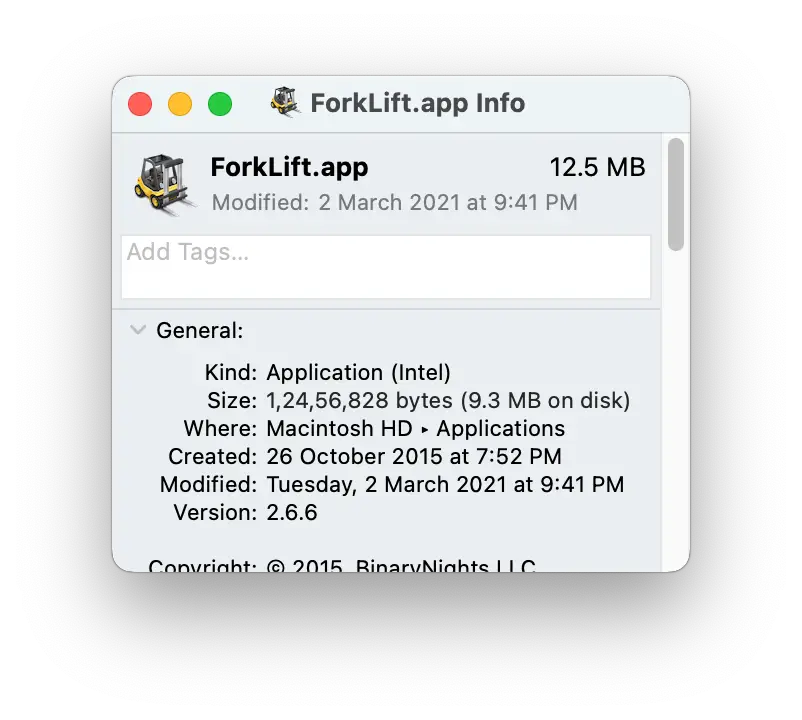
Task: Select the Kind value Application (Intel)
Action: (359, 373)
